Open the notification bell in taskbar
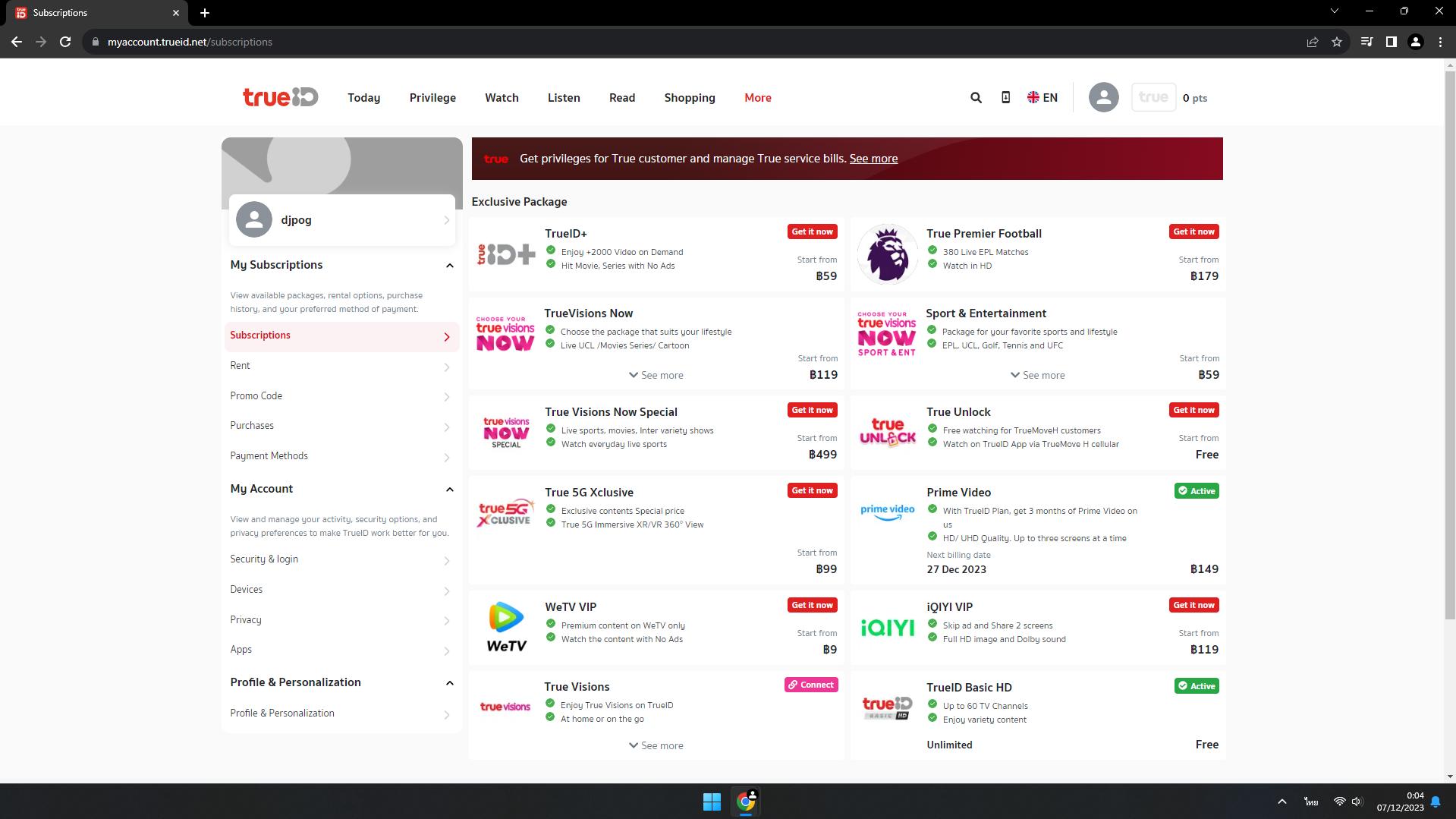 1436,802
